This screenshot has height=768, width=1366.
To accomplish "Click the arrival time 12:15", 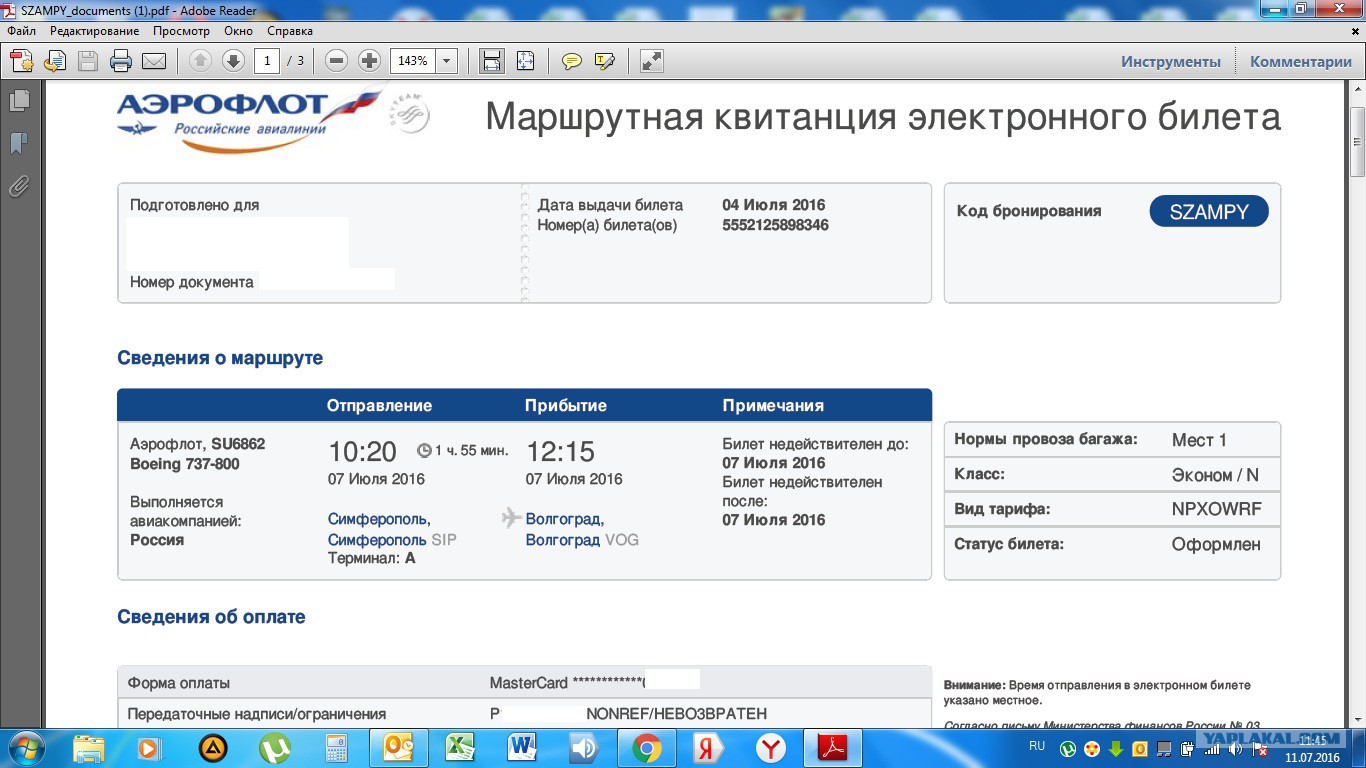I will point(560,451).
